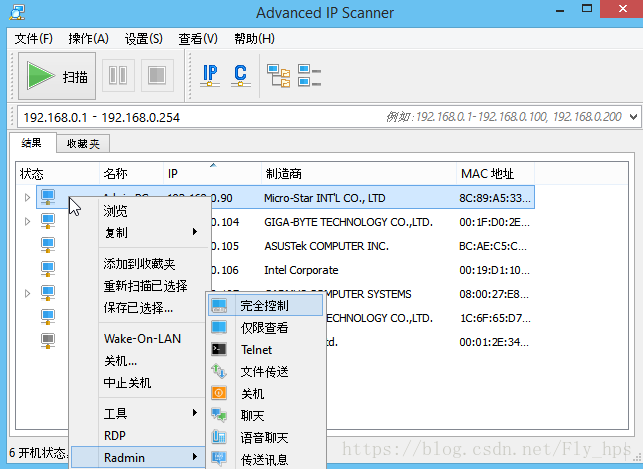Click the Intel Corporate cell
643x469 pixels.
coord(301,270)
